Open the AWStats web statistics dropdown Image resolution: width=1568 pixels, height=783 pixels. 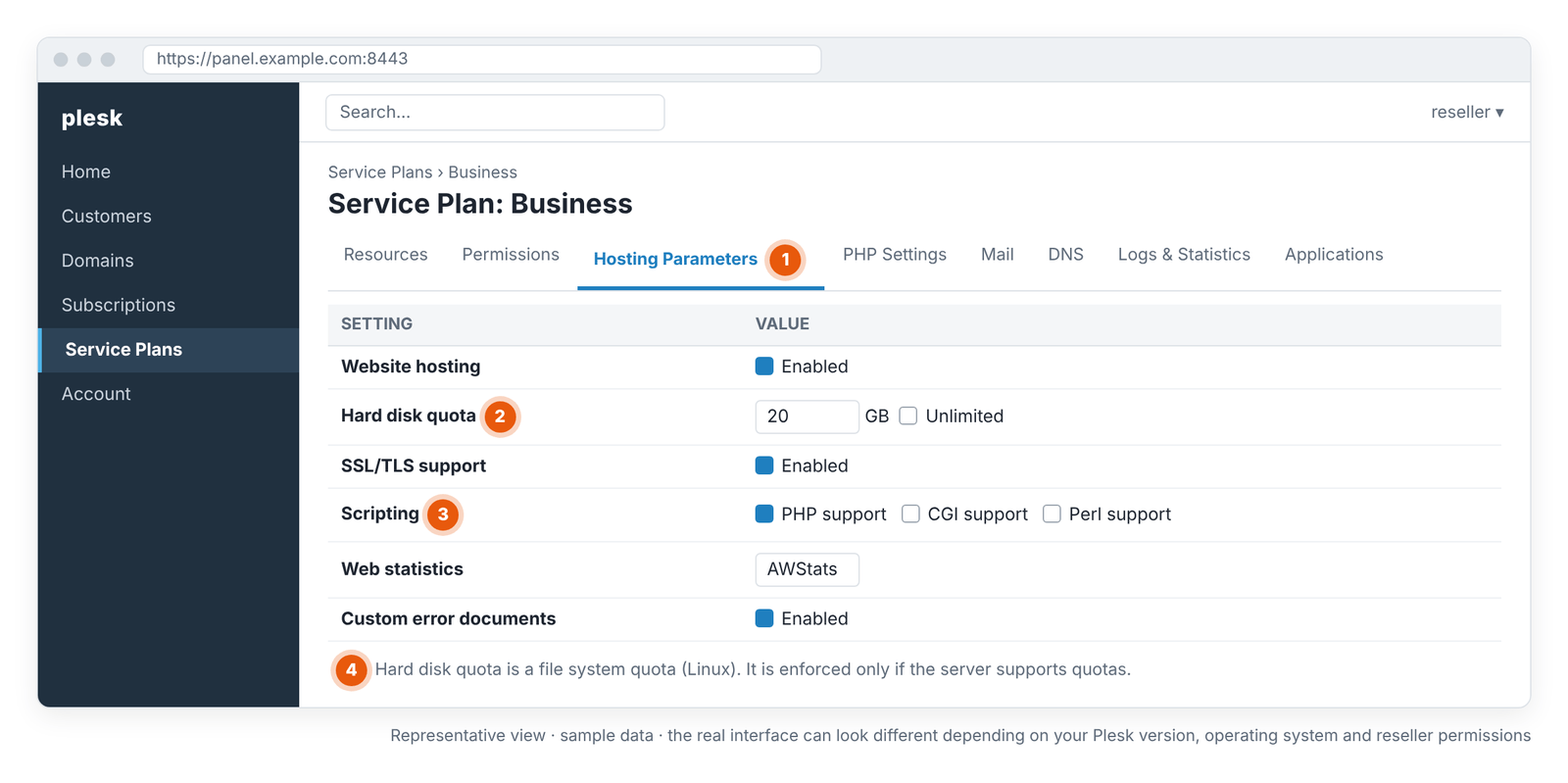pos(807,569)
